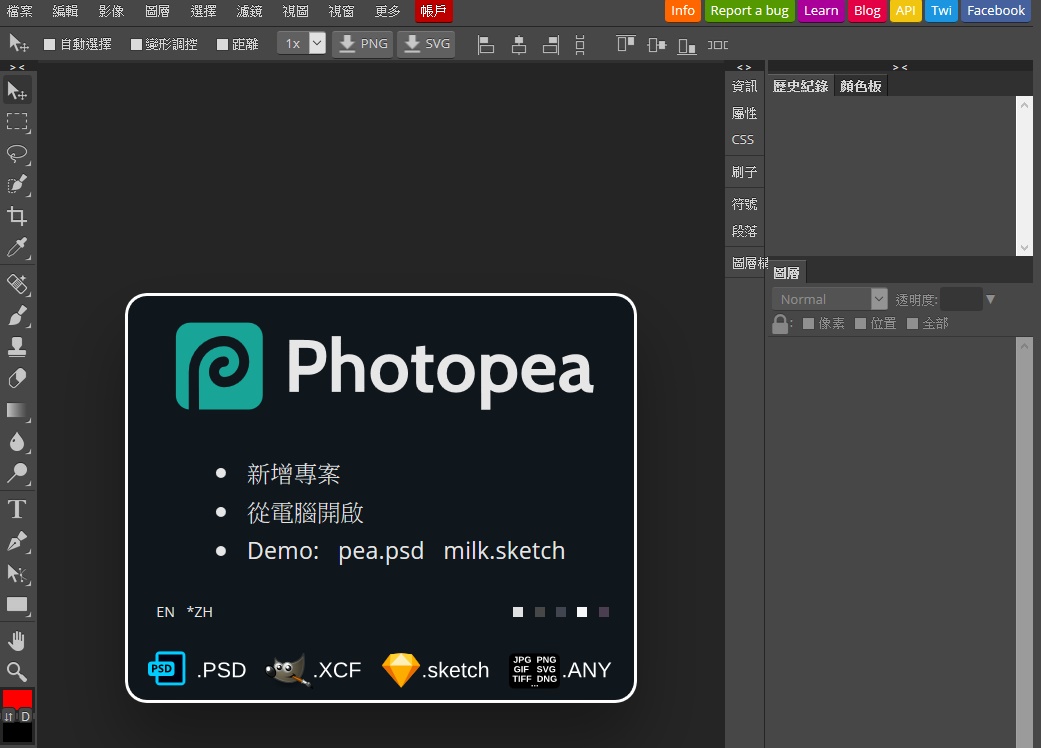Download as PNG button

(362, 44)
